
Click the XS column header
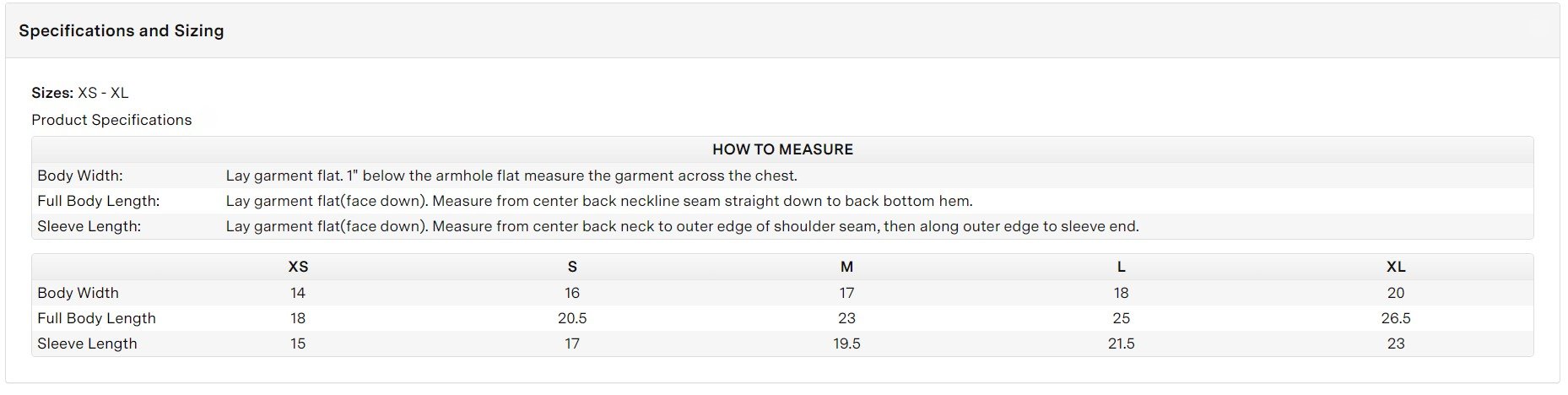pyautogui.click(x=298, y=267)
